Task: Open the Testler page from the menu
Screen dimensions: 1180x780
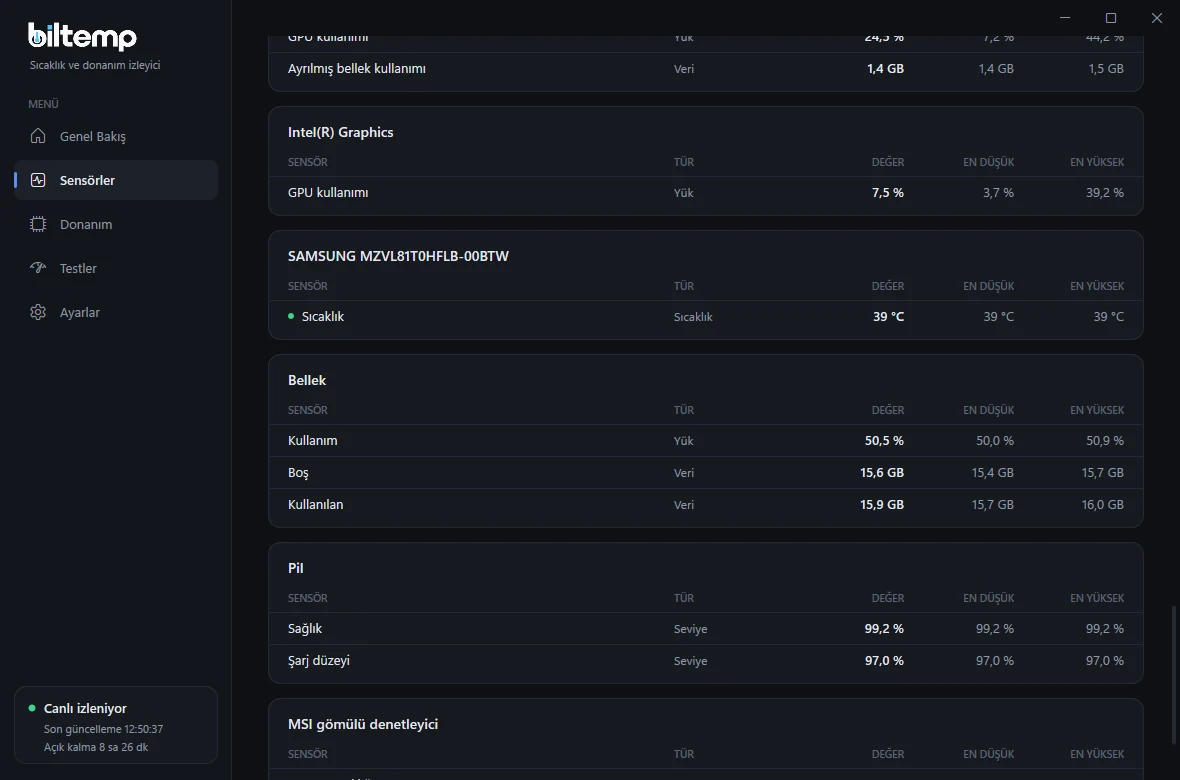Action: [116, 268]
